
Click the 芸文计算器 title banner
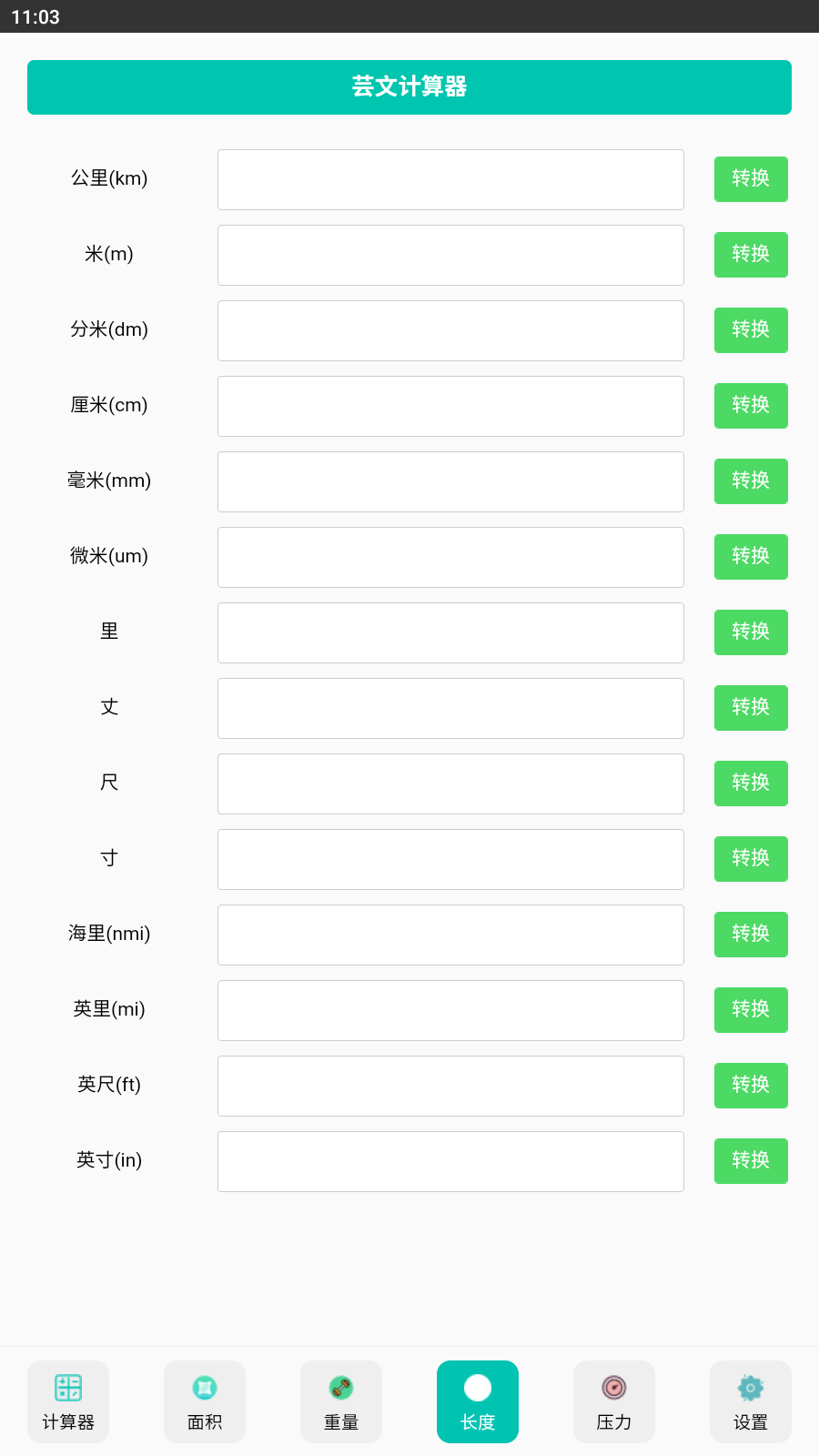coord(409,87)
